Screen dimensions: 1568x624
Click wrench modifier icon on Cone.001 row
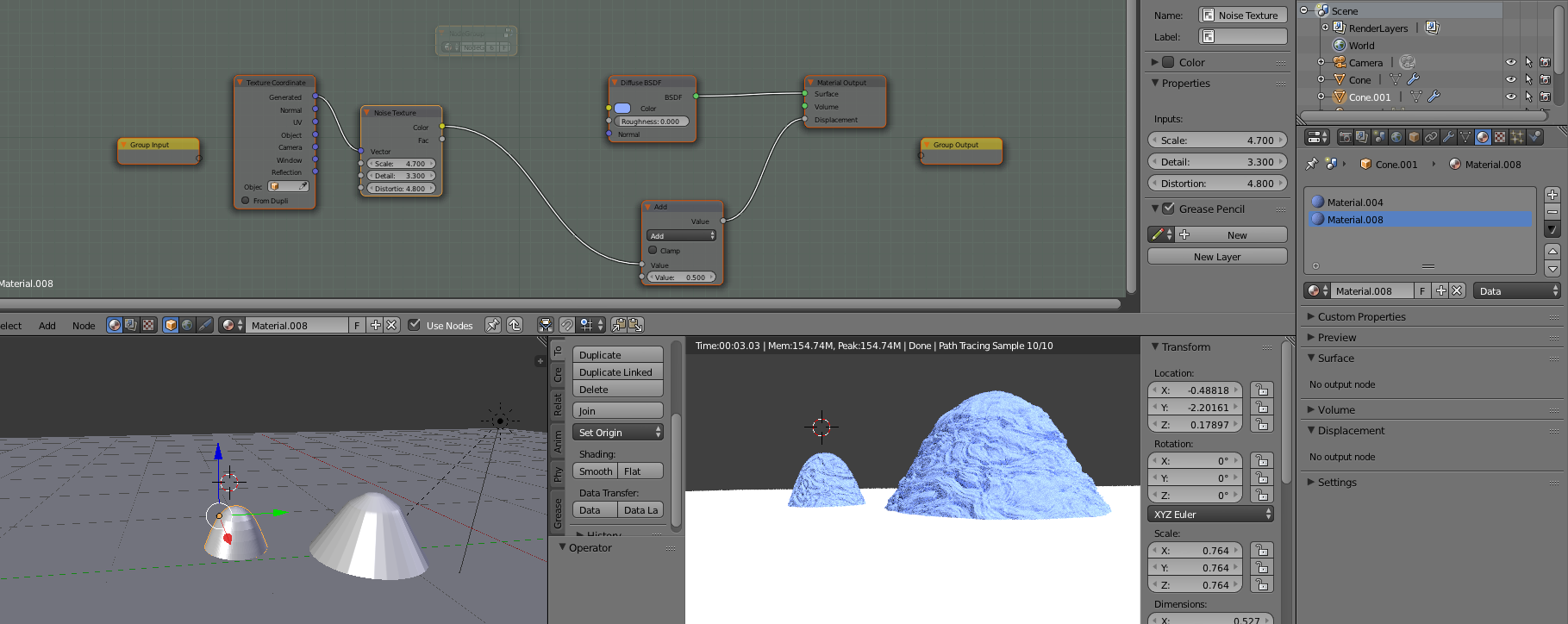point(1434,97)
